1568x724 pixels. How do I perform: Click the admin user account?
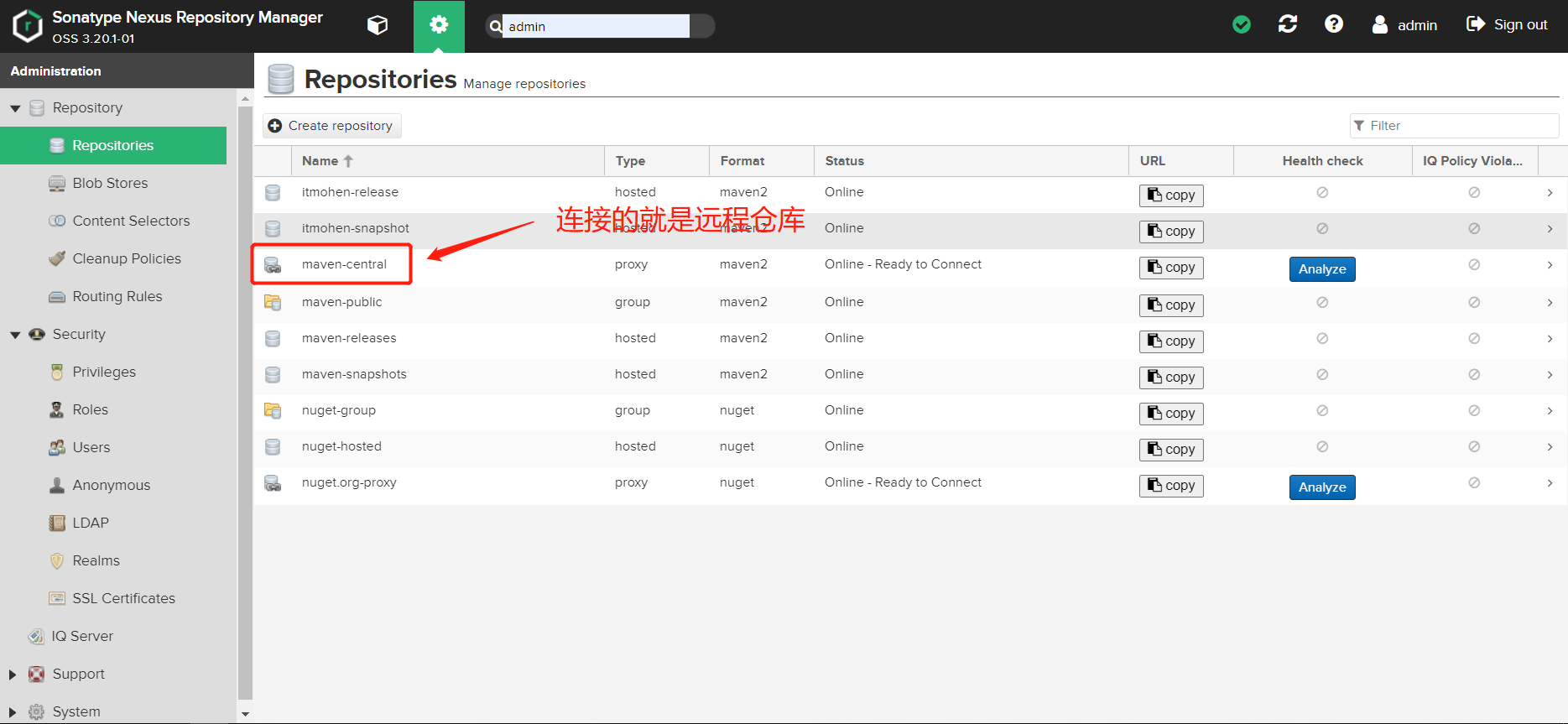tap(1404, 25)
